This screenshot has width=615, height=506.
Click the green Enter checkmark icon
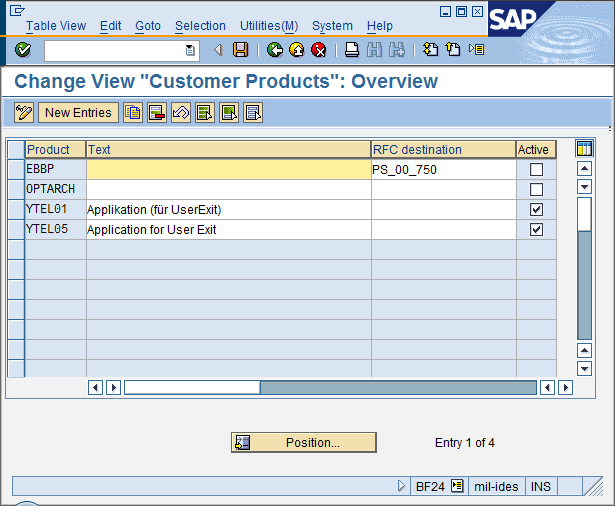point(23,50)
